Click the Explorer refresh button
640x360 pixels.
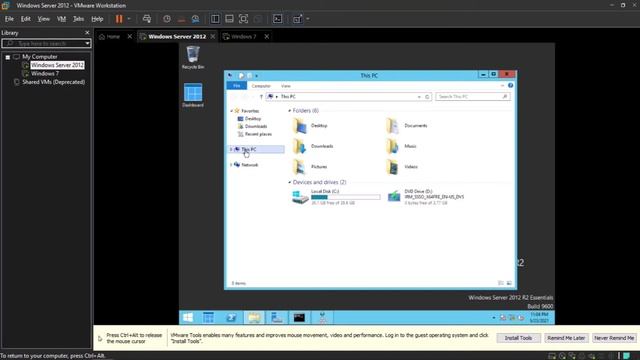tap(427, 97)
